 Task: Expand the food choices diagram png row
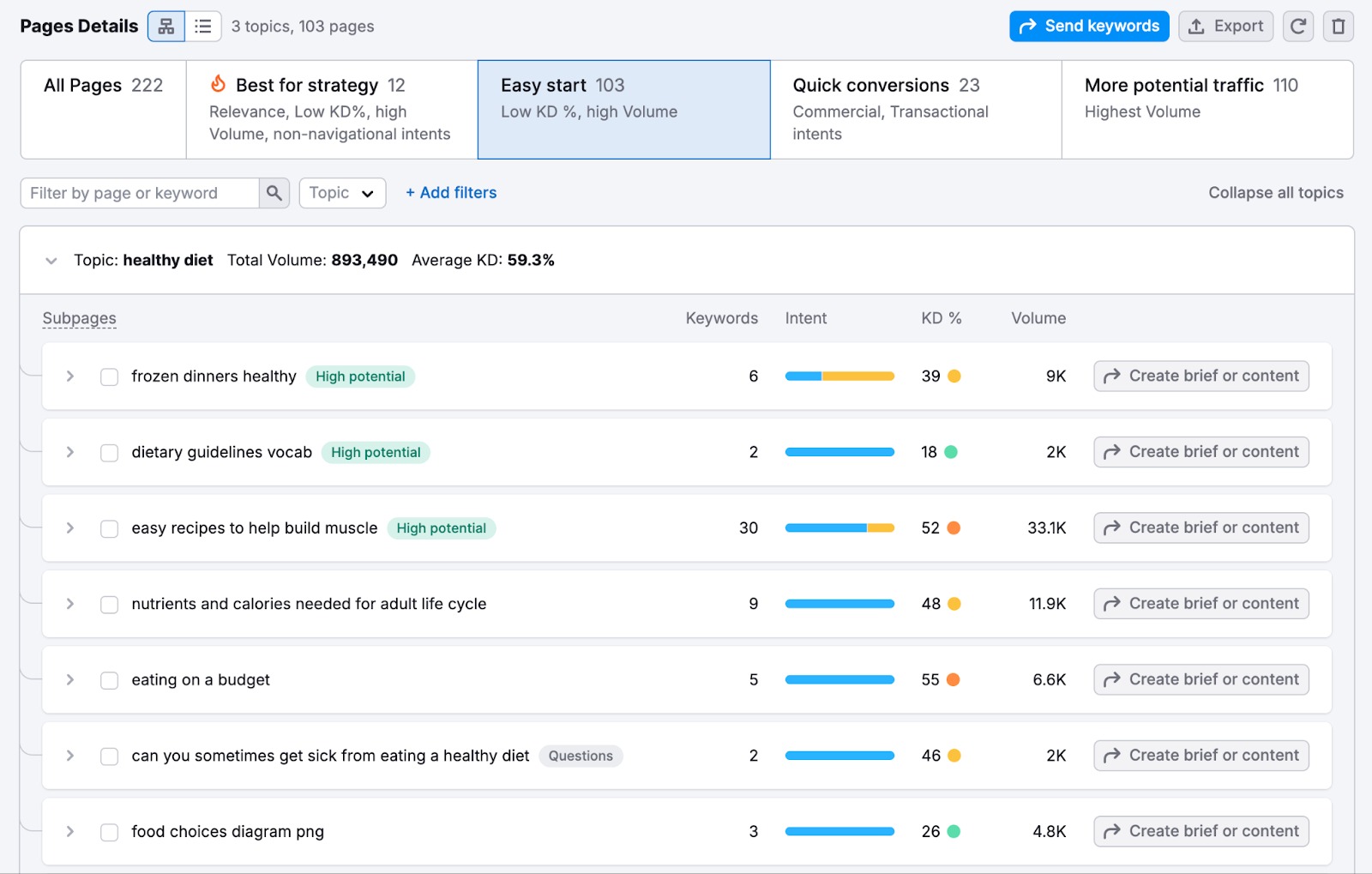coord(70,831)
